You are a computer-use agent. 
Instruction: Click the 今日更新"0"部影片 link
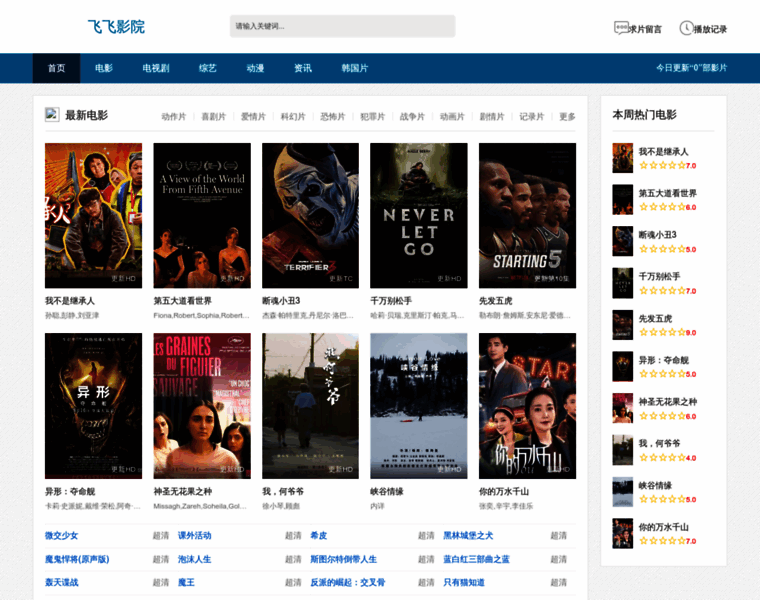point(691,68)
